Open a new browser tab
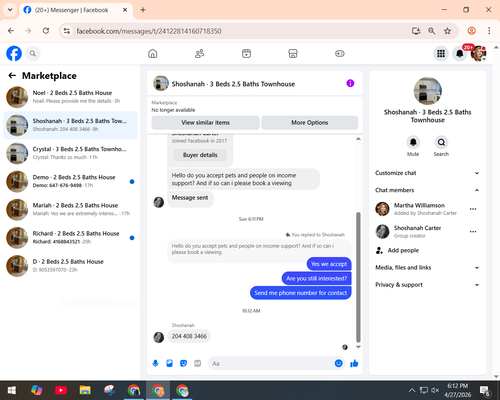Screen dimensions: 500x400 143,10
